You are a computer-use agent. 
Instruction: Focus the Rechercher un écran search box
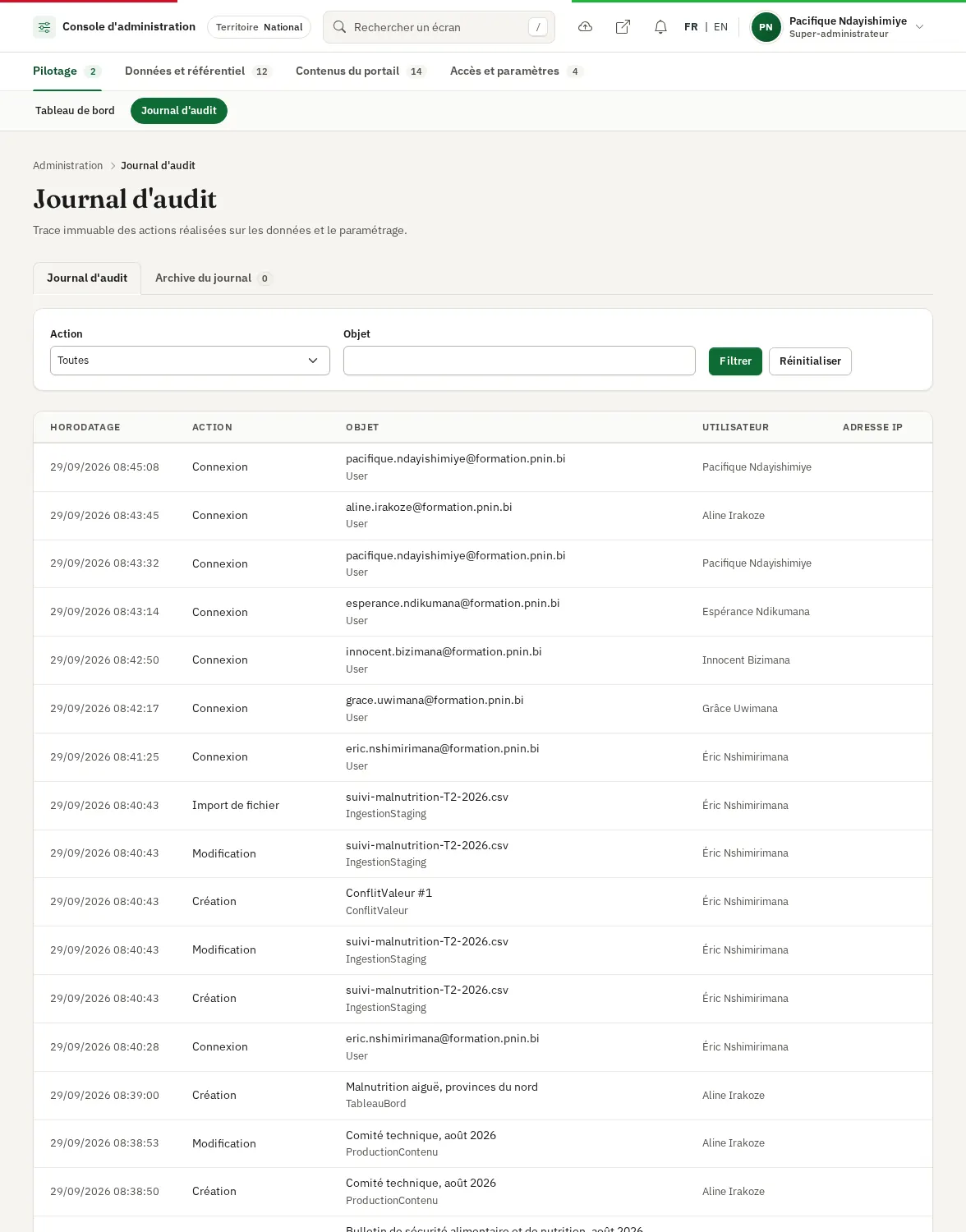coord(439,27)
